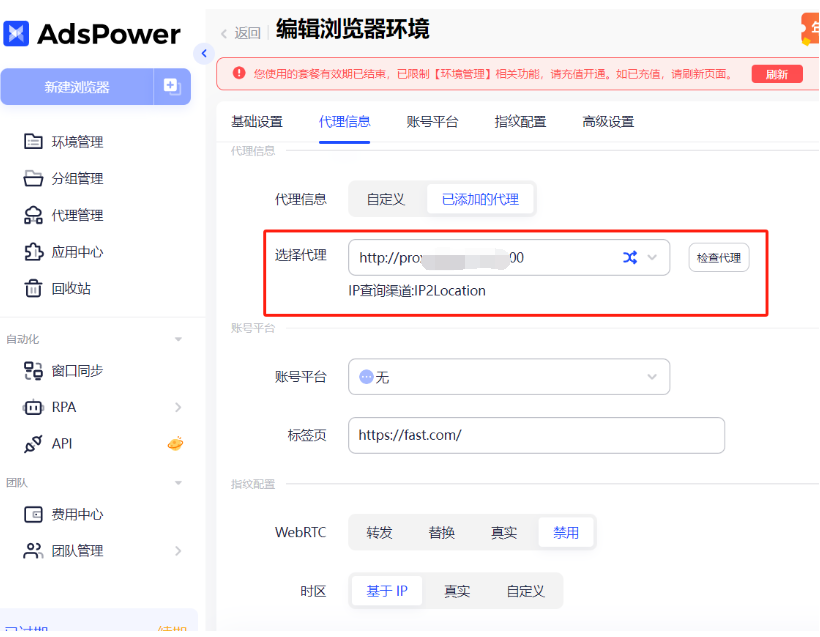Viewport: 820px width, 637px height.
Task: Select 自定义 for 代理信息
Action: [385, 199]
